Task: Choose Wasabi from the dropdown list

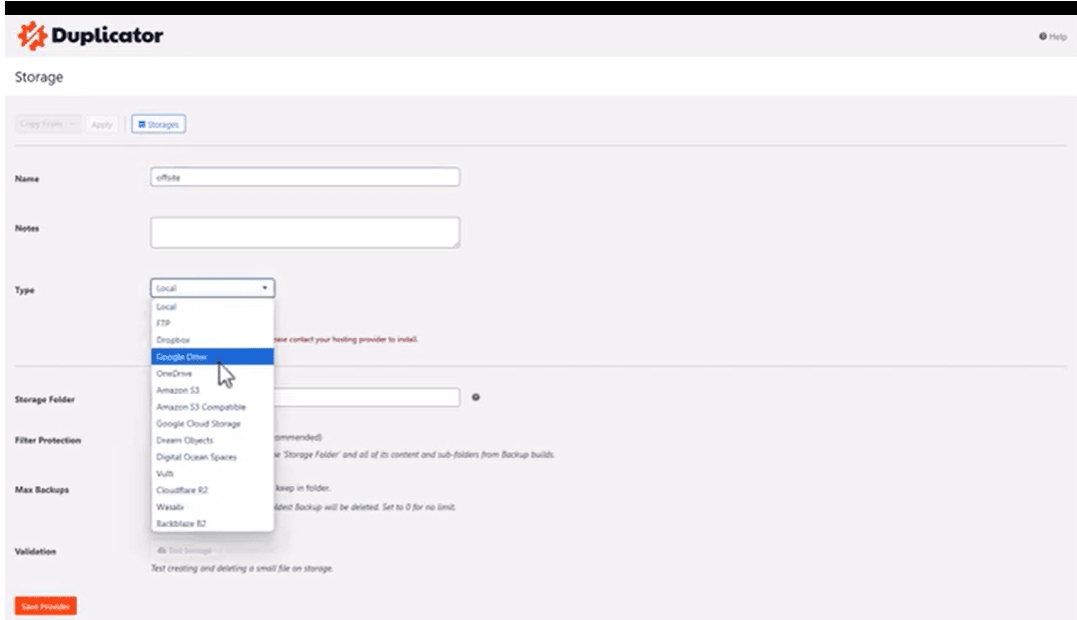Action: [x=170, y=507]
